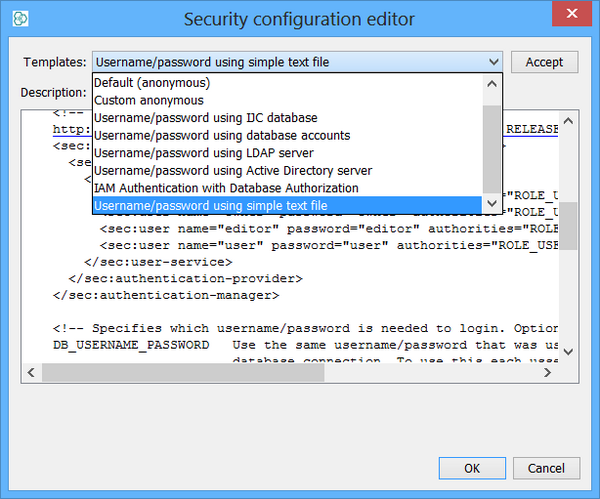This screenshot has width=600, height=499.
Task: Click the horizontal scrollbar left arrow
Action: tap(32, 372)
